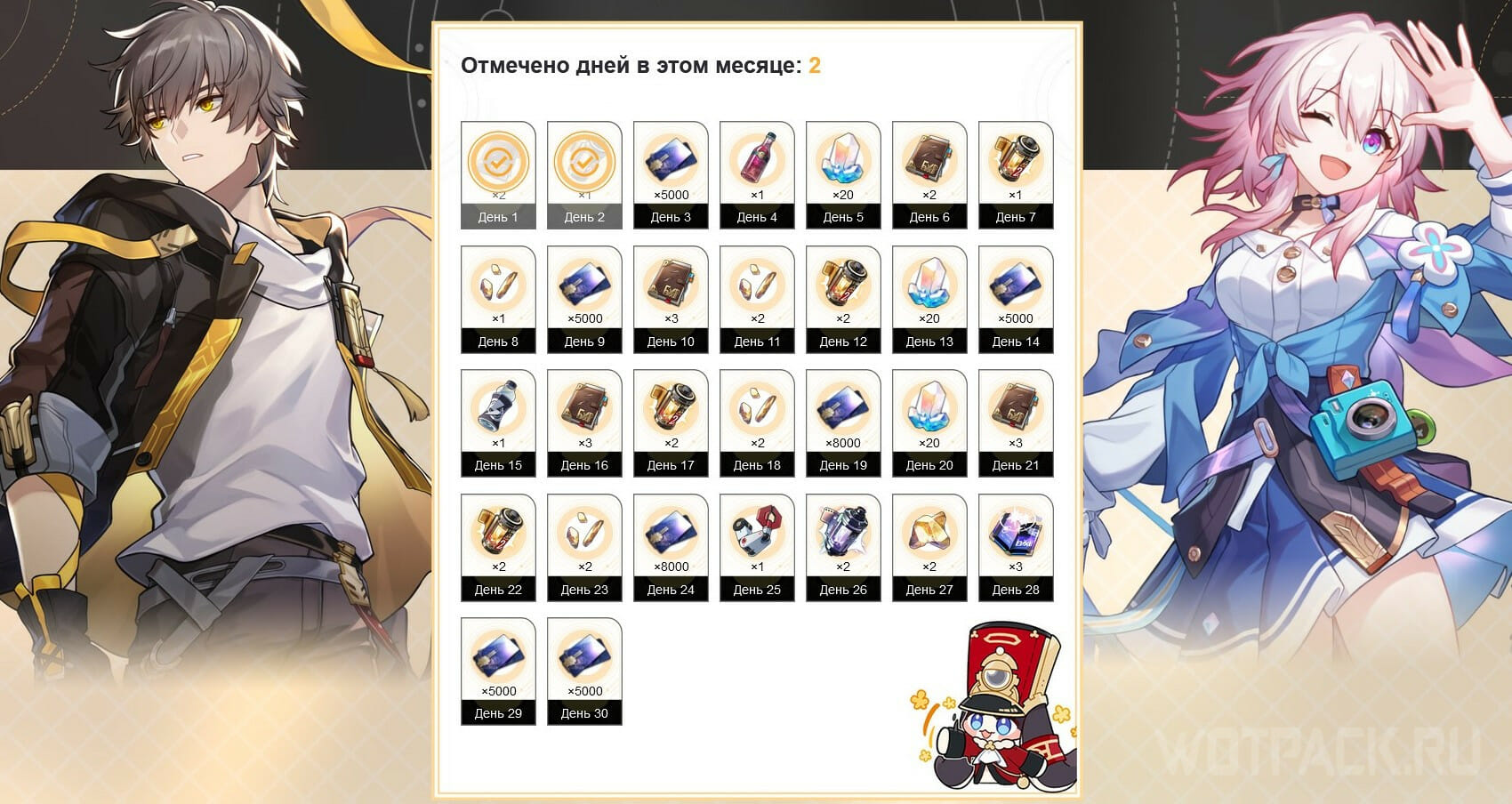Click the Day 3 credits reward ×5000
This screenshot has width=1512, height=804.
[x=671, y=175]
